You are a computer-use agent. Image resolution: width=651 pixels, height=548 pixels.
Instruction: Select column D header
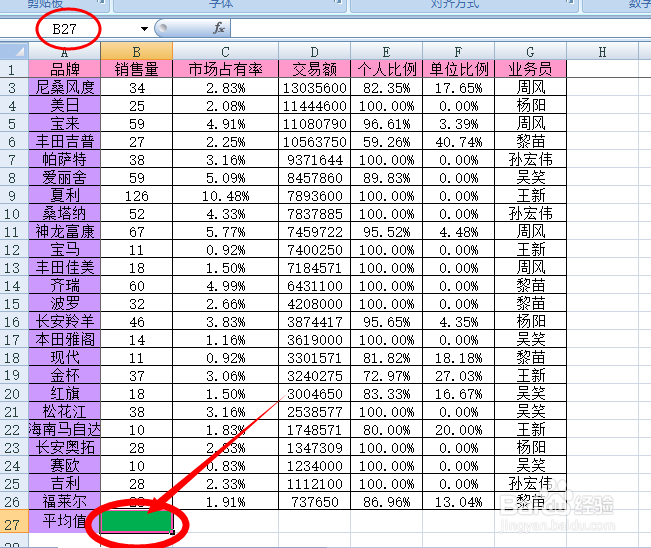click(x=314, y=51)
